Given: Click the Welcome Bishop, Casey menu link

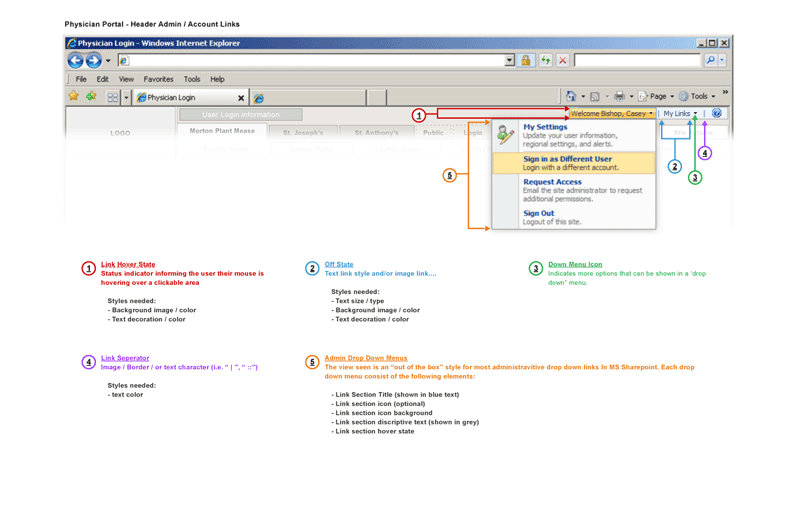Looking at the screenshot, I should (x=612, y=113).
